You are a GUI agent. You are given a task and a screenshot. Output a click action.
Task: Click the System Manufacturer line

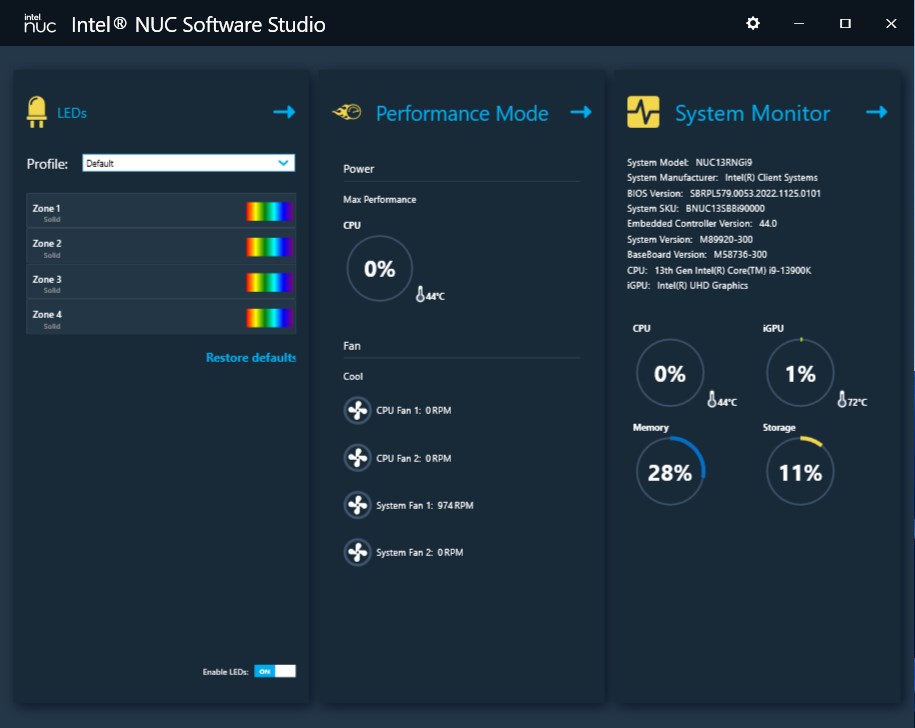coord(722,177)
